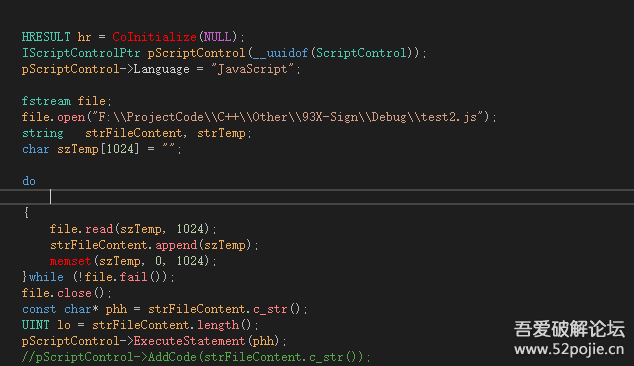This screenshot has height=366, width=634.
Task: Click the while keyword
Action: (46, 277)
